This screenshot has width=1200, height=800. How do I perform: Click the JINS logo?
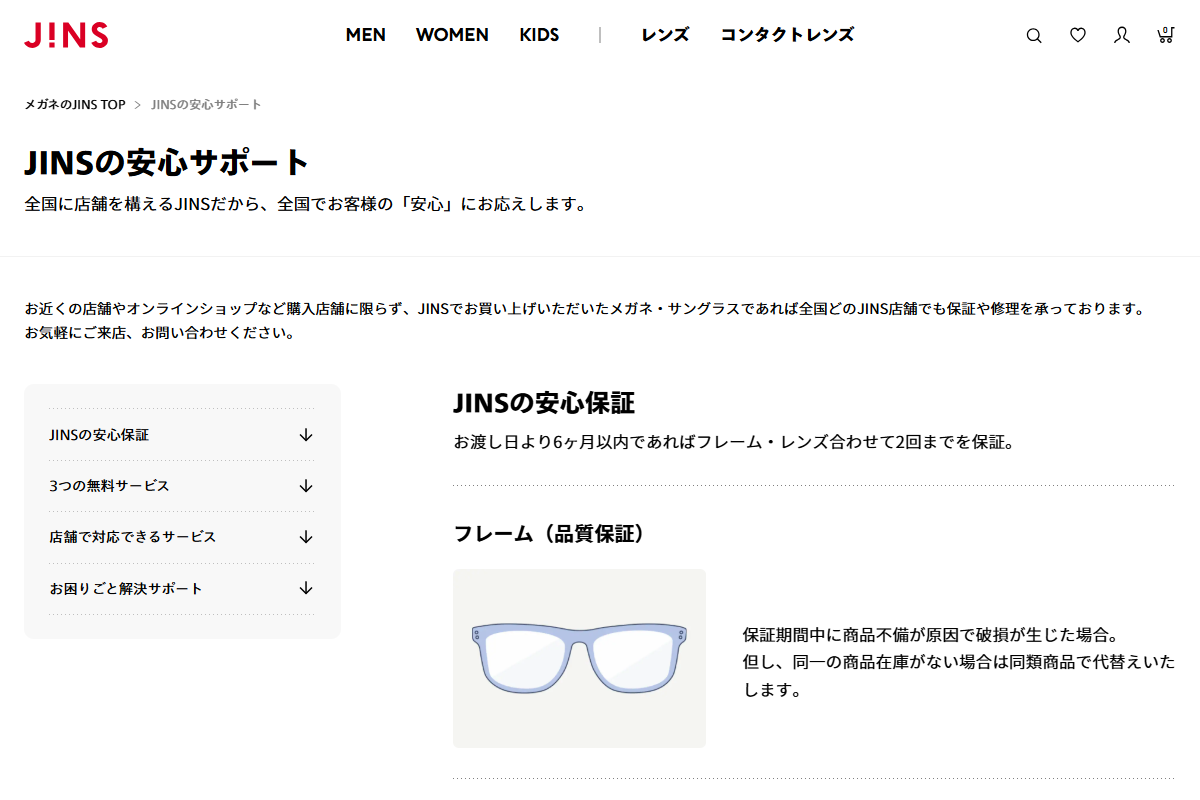pyautogui.click(x=66, y=35)
